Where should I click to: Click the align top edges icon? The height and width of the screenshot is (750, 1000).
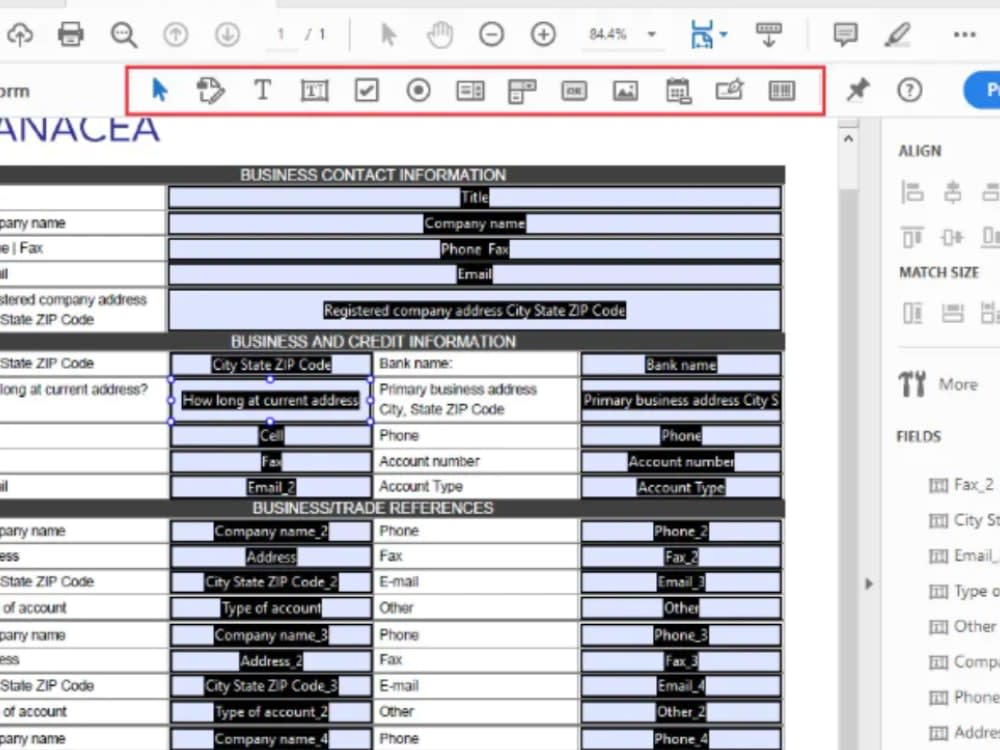[912, 237]
